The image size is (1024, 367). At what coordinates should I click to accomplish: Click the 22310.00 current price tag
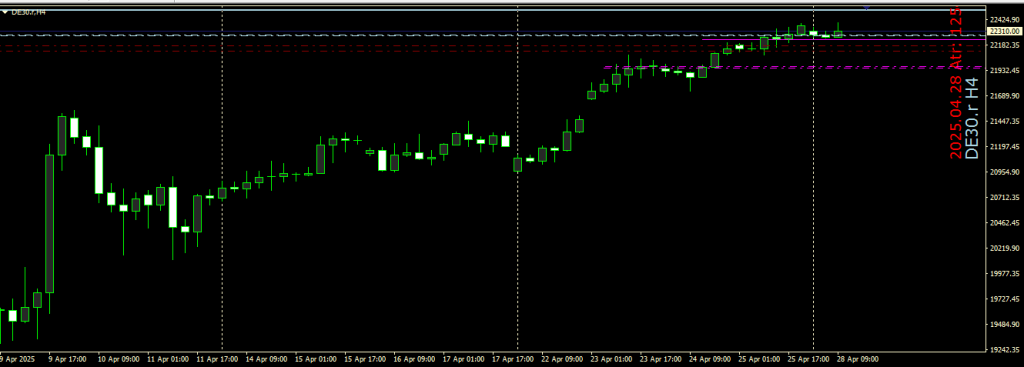point(1004,31)
